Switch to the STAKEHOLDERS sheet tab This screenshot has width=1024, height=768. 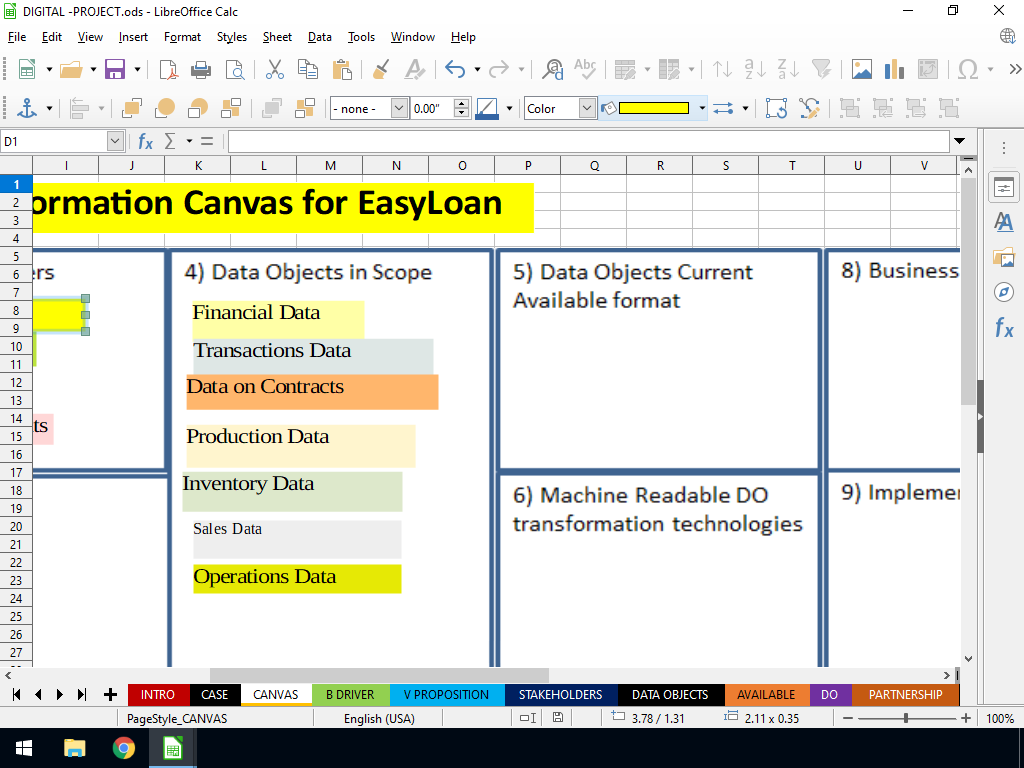pos(560,695)
